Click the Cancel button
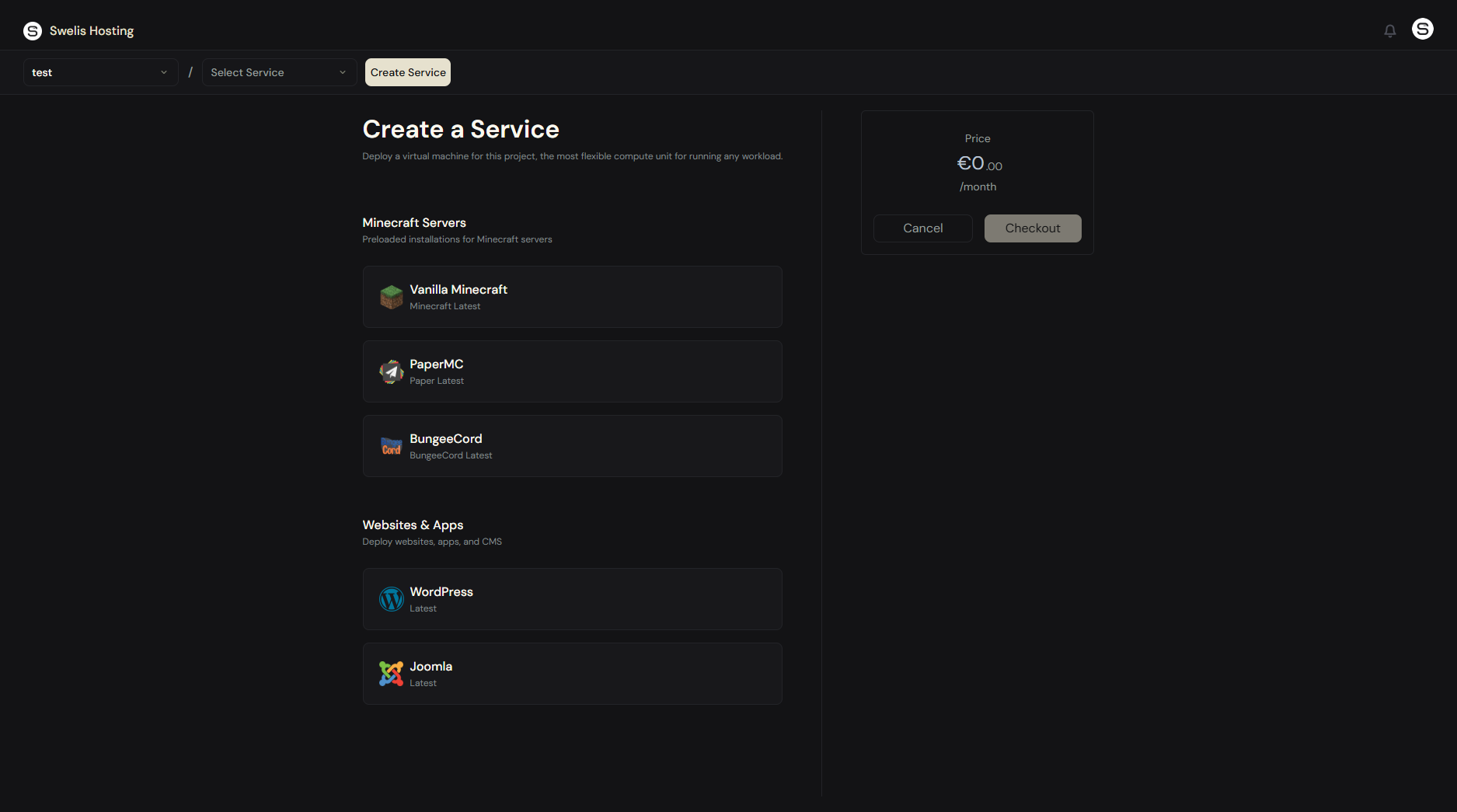The height and width of the screenshot is (812, 1457). coord(922,228)
